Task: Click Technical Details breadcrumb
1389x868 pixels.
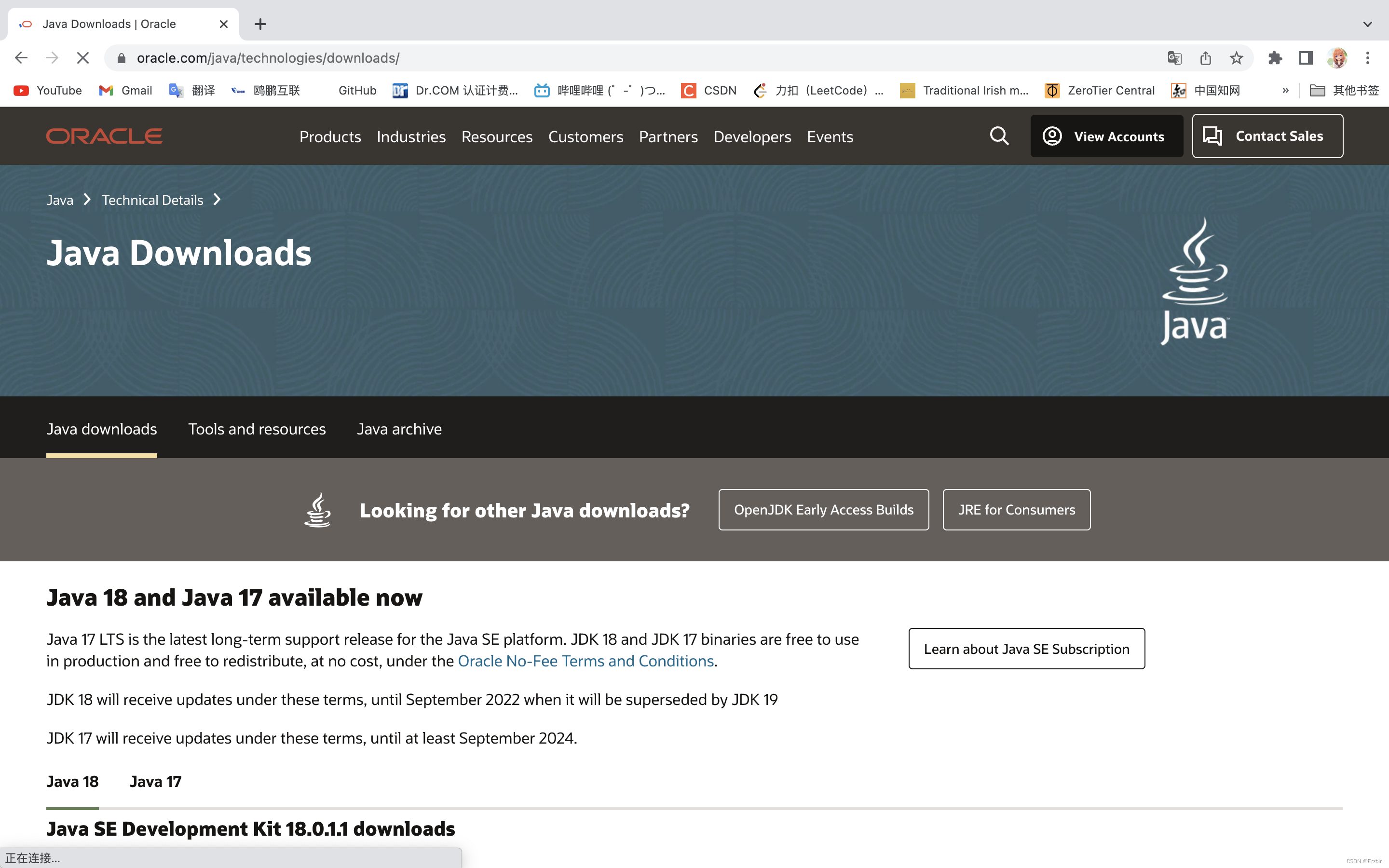Action: click(153, 200)
